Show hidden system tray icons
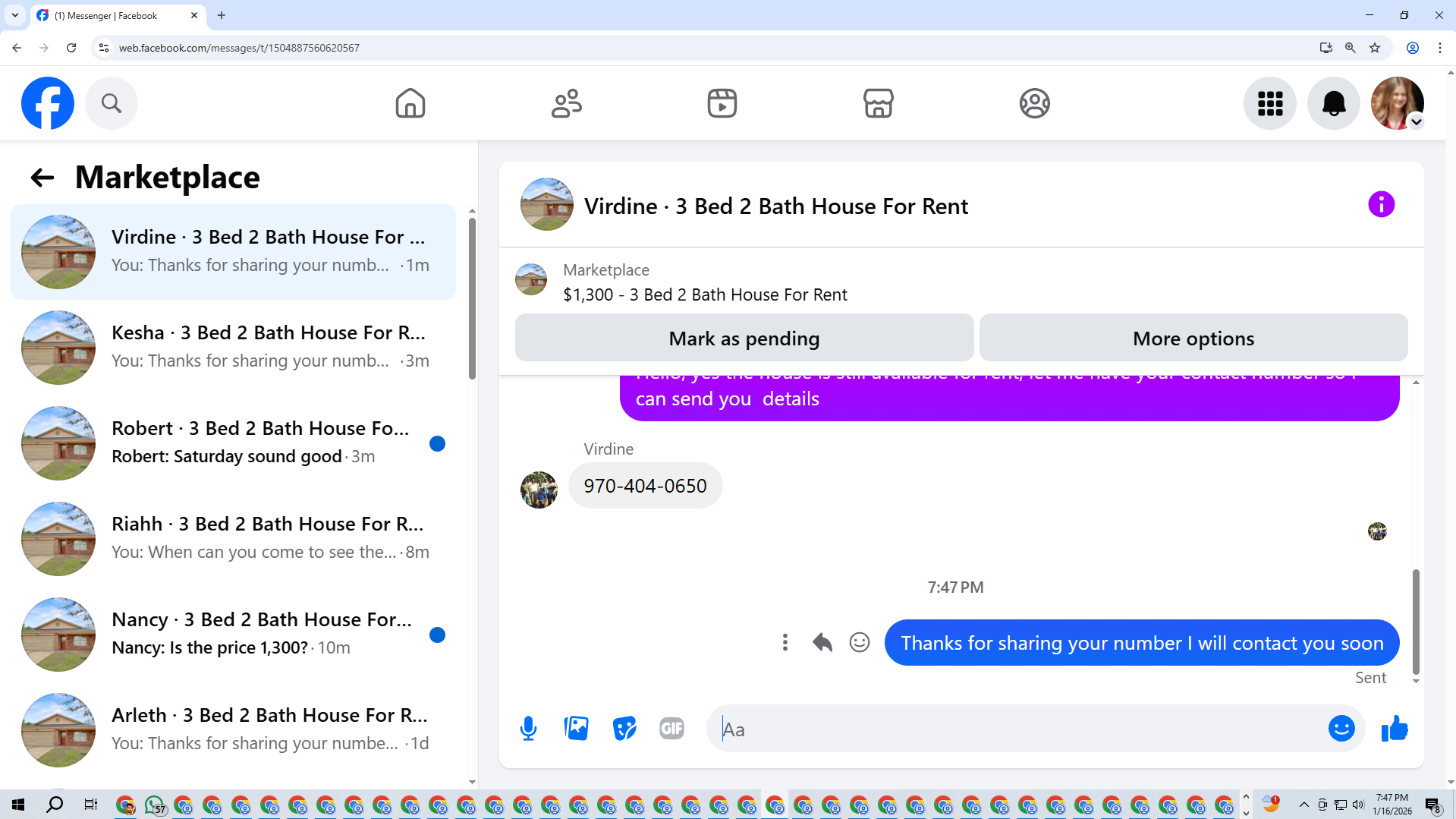This screenshot has width=1456, height=819. [x=1303, y=805]
